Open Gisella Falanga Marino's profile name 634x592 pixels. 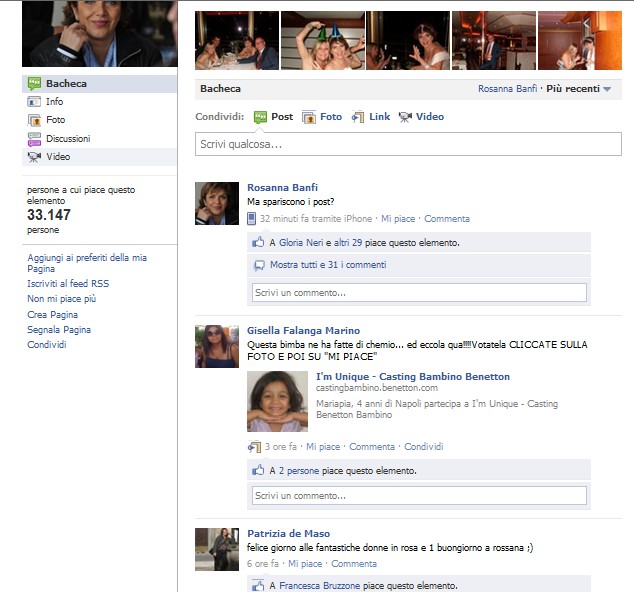pos(303,331)
